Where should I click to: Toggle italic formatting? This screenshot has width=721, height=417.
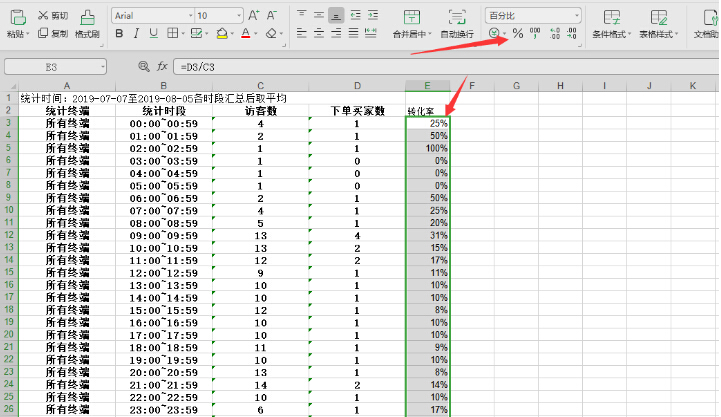coord(136,34)
